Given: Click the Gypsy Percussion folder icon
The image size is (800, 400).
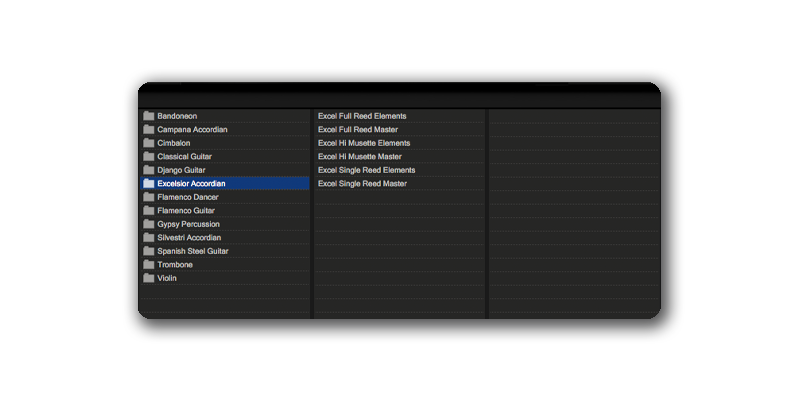Looking at the screenshot, I should point(148,224).
